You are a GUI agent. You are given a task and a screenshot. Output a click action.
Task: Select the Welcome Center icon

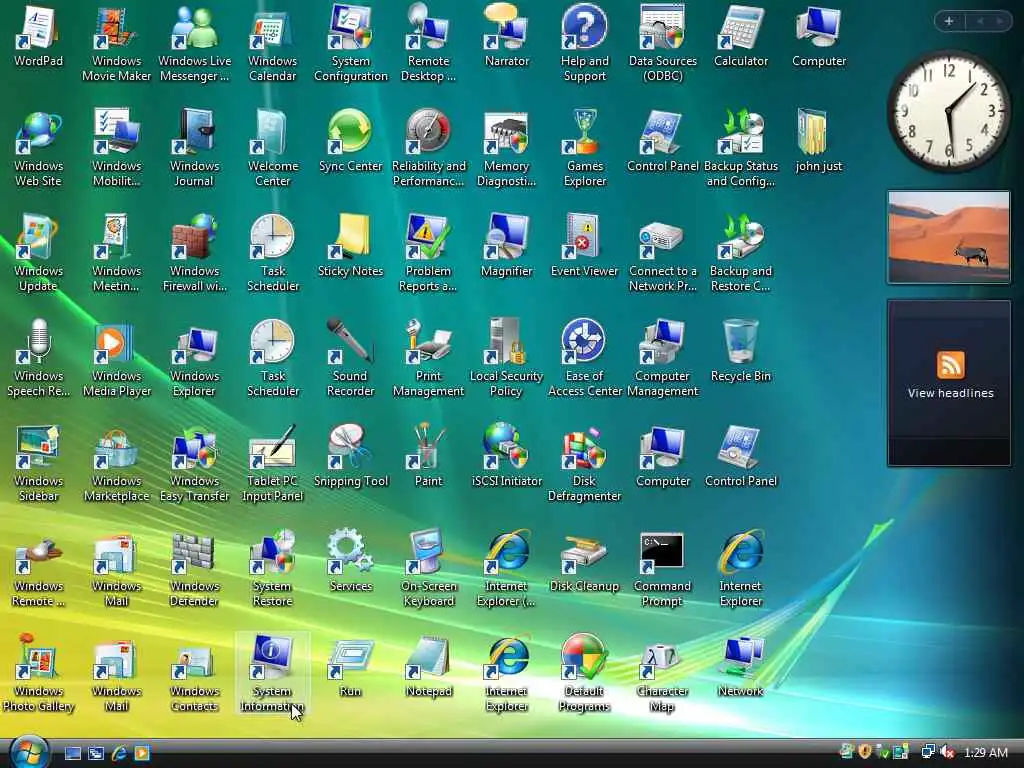point(272,149)
